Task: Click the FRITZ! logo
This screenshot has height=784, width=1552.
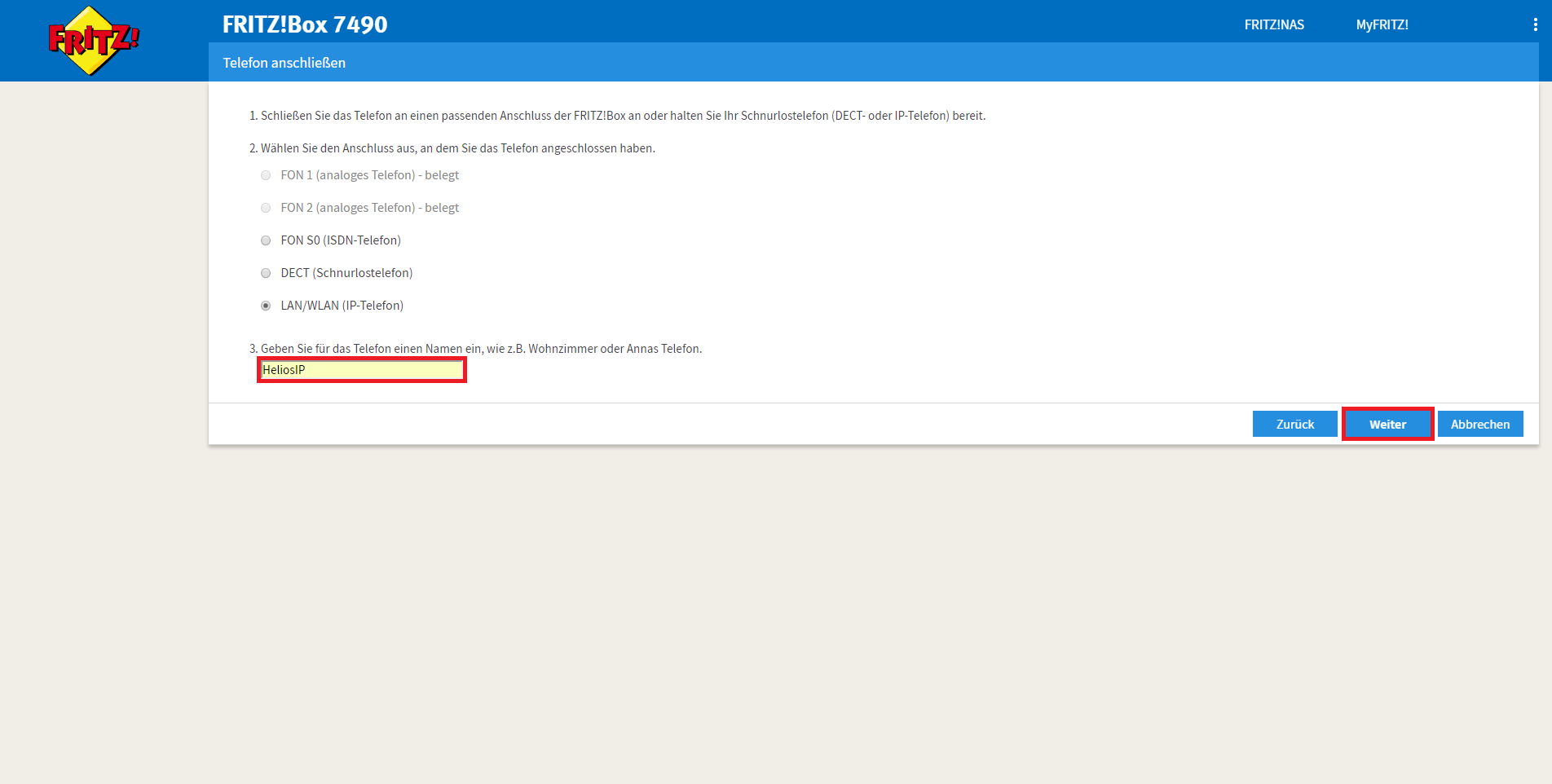Action: 94,40
